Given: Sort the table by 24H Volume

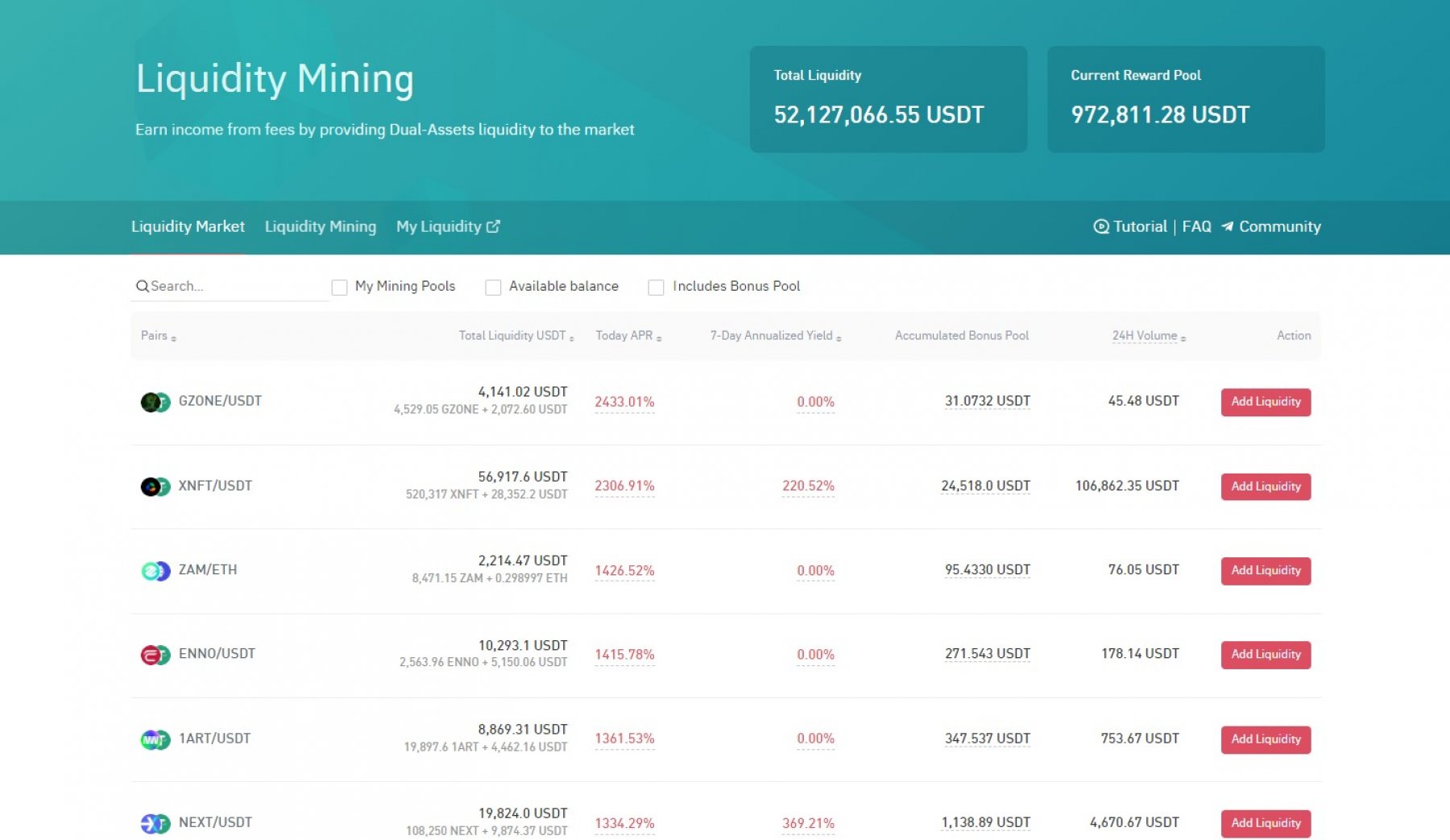Looking at the screenshot, I should click(1149, 336).
